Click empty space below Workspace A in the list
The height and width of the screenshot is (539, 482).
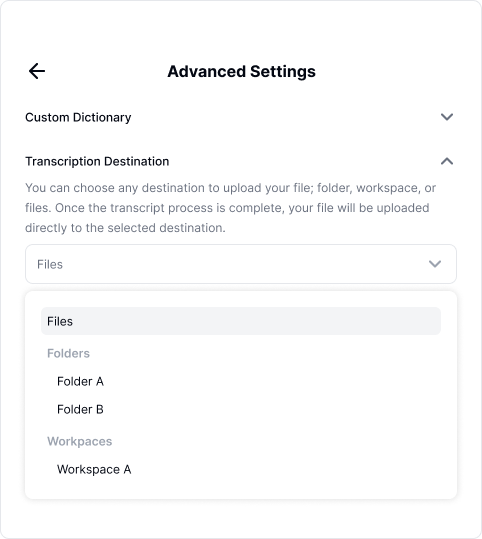241,488
